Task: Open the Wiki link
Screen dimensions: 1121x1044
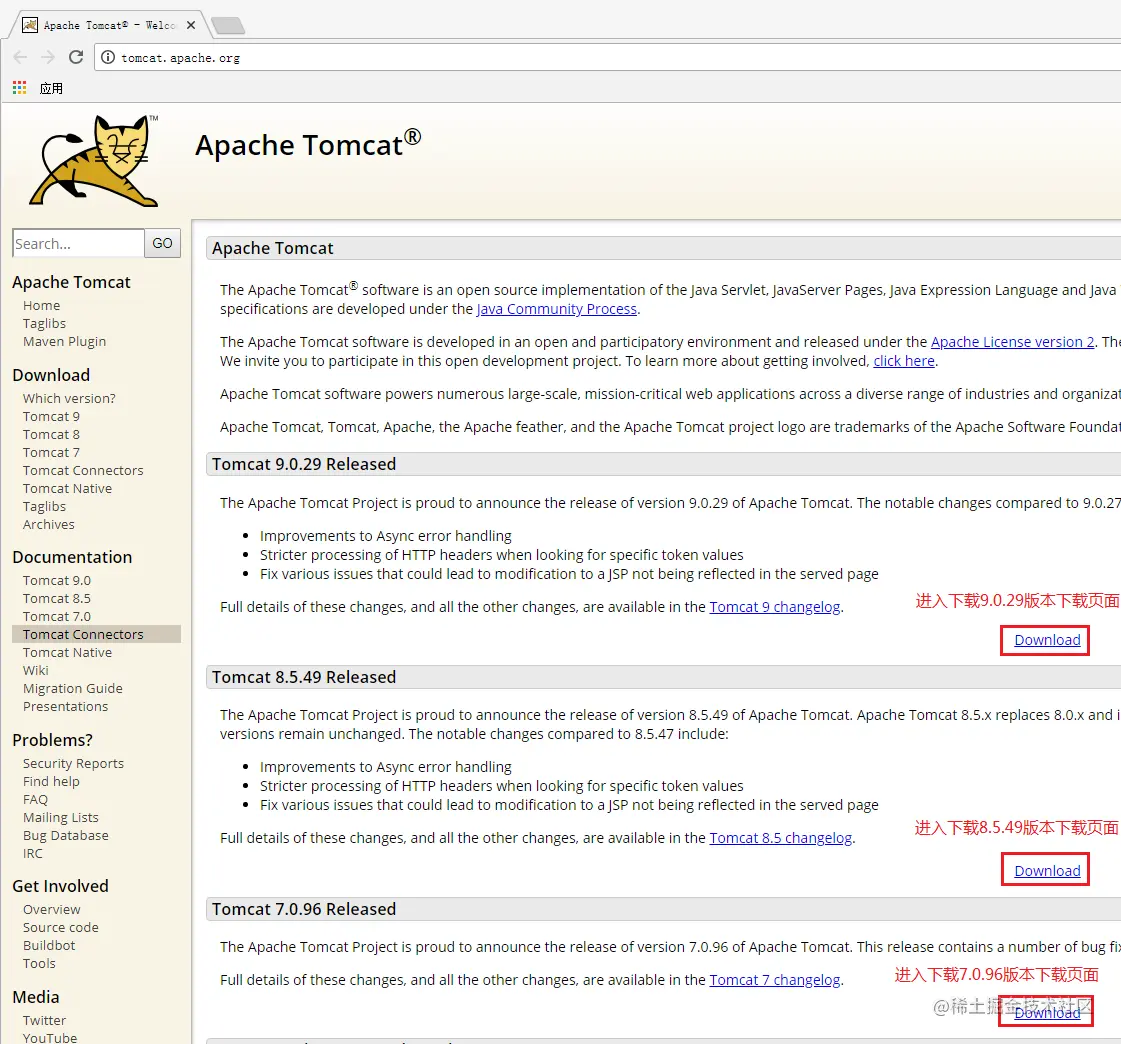Action: [36, 670]
